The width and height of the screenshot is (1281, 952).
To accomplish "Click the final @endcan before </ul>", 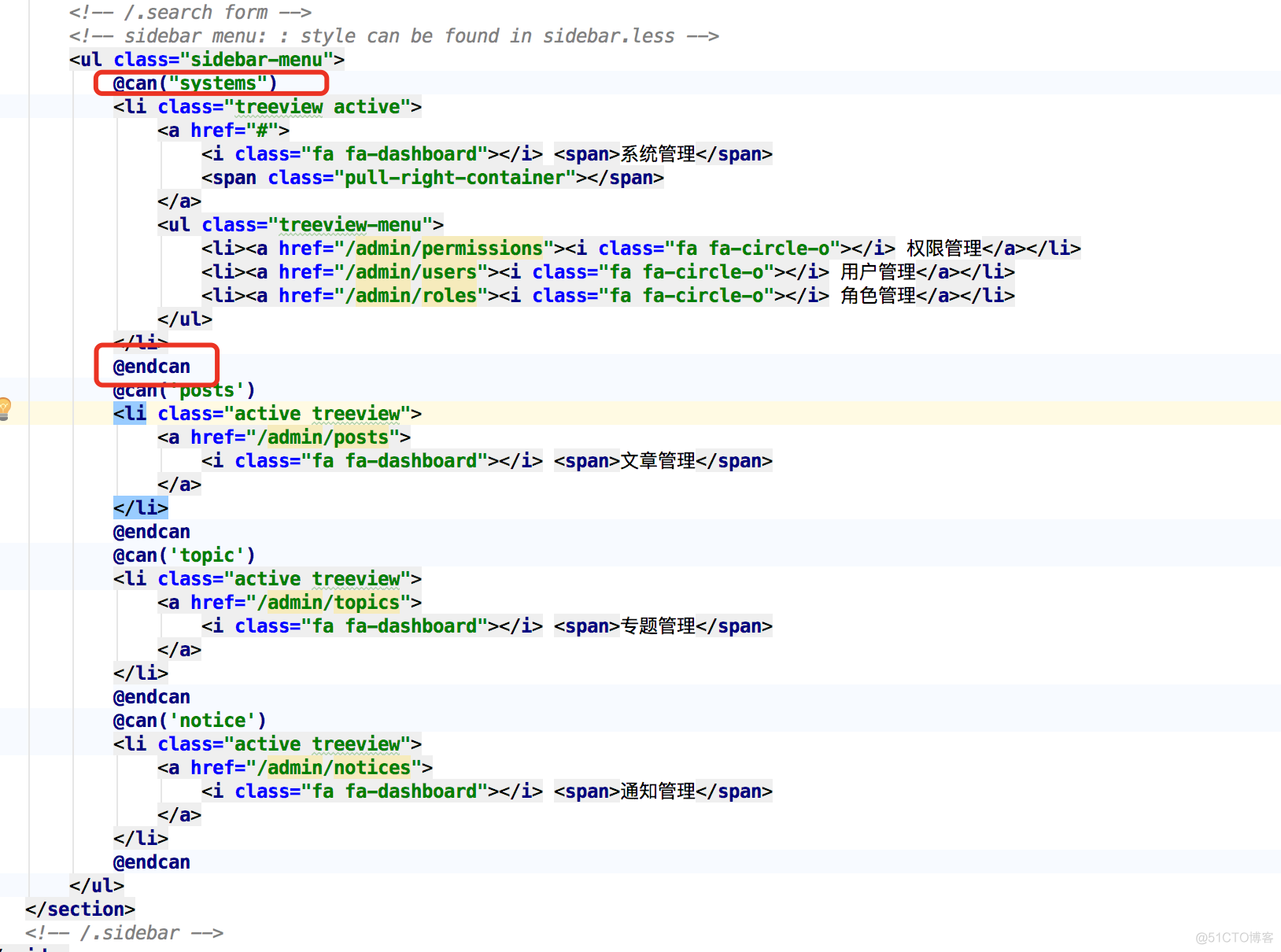I will pyautogui.click(x=152, y=862).
